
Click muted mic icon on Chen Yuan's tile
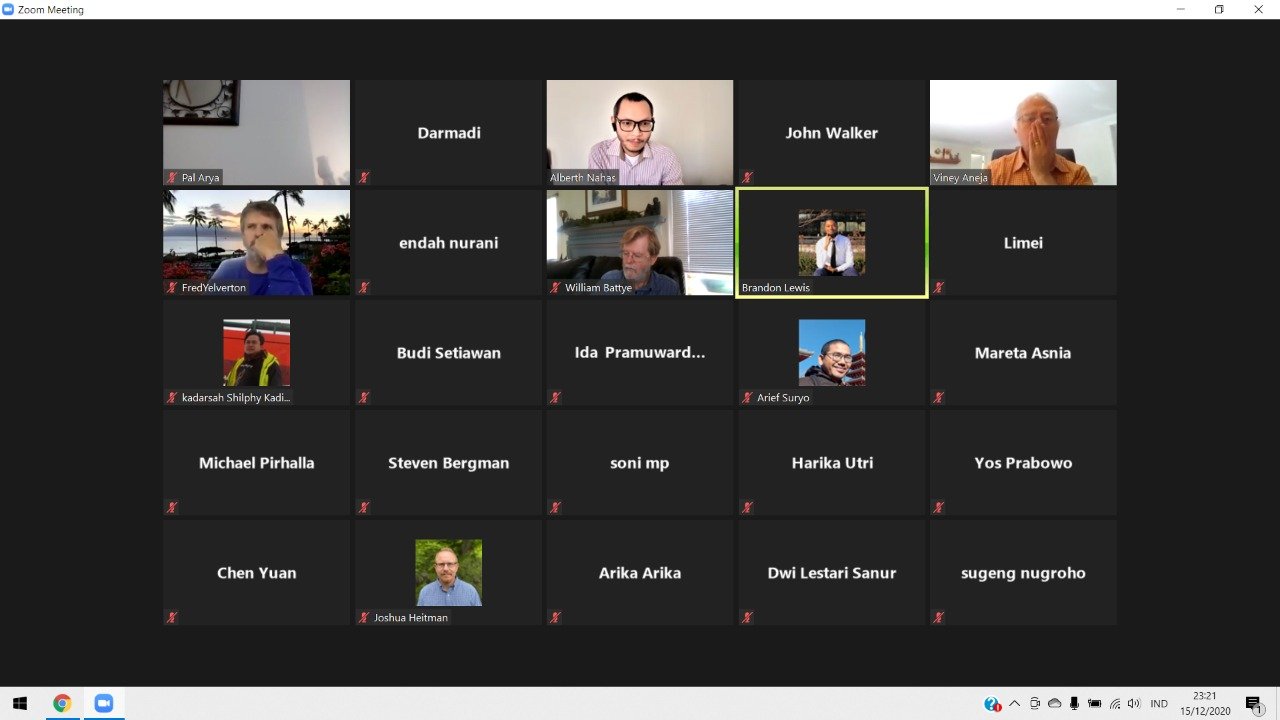pos(172,617)
